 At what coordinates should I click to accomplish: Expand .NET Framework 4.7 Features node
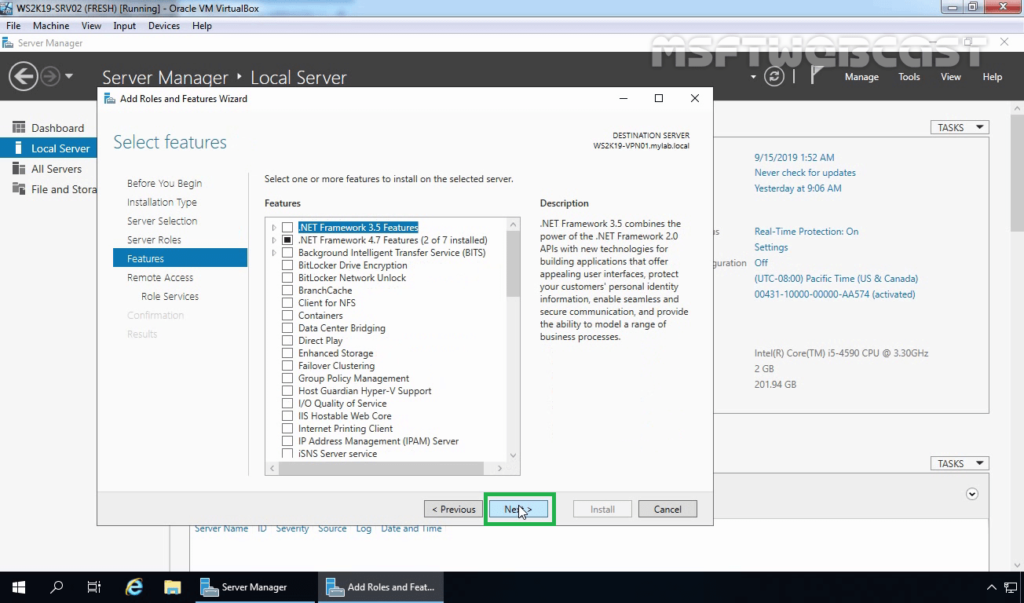tap(274, 240)
